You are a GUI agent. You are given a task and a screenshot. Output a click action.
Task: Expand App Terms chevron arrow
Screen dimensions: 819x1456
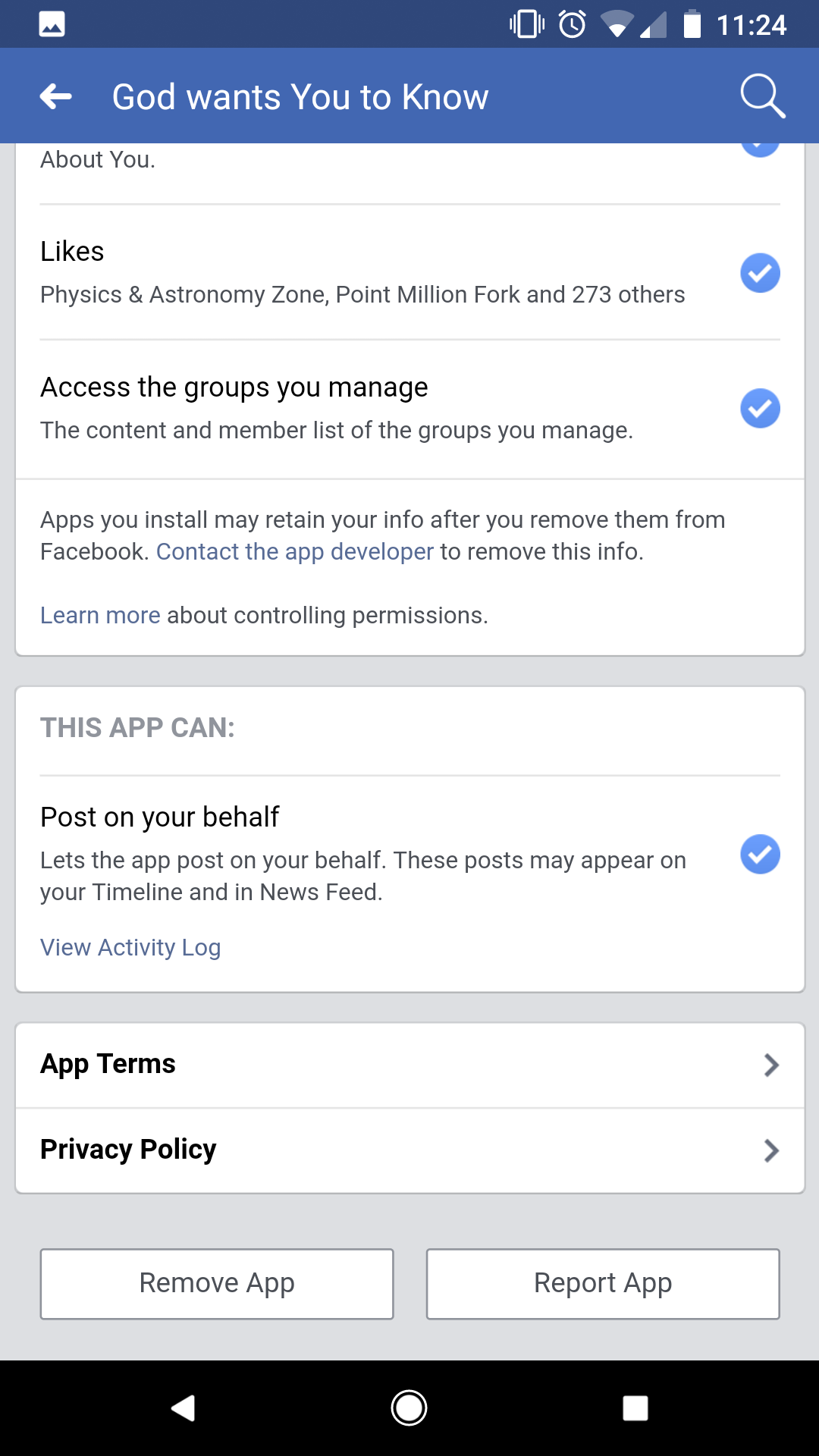(x=771, y=1065)
